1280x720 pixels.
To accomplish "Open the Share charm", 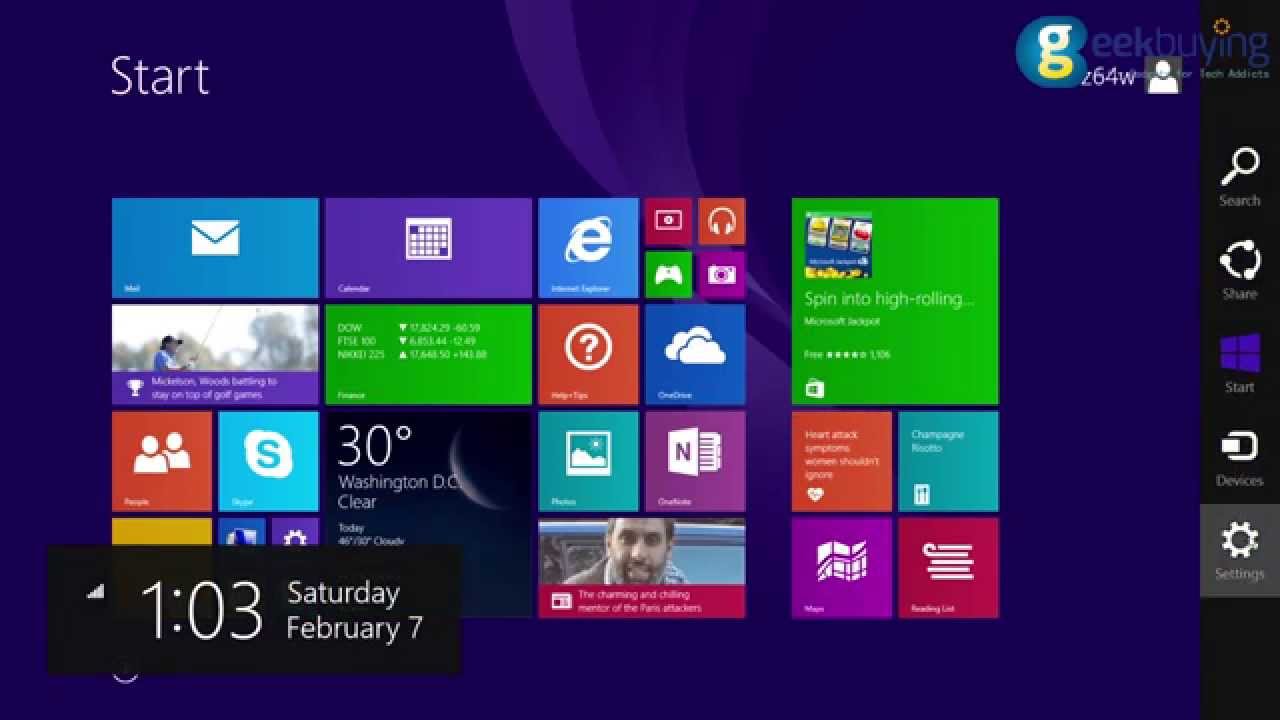I will [x=1240, y=270].
